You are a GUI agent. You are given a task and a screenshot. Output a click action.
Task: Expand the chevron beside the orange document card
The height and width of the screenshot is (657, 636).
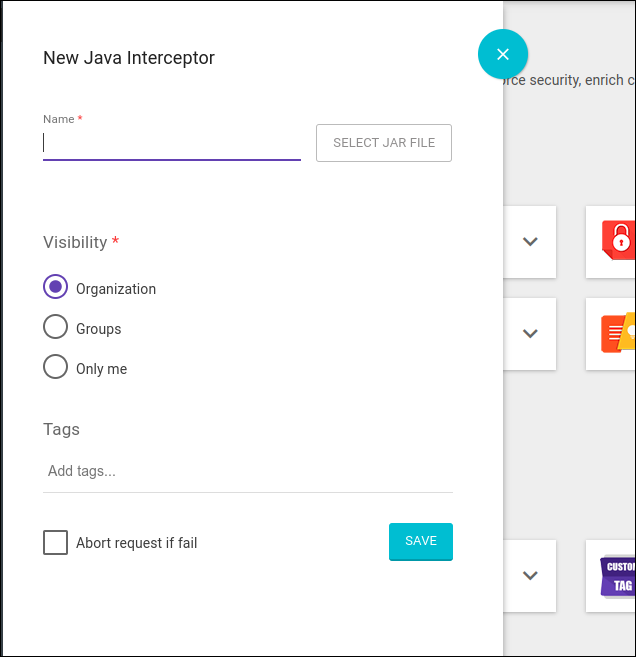530,334
